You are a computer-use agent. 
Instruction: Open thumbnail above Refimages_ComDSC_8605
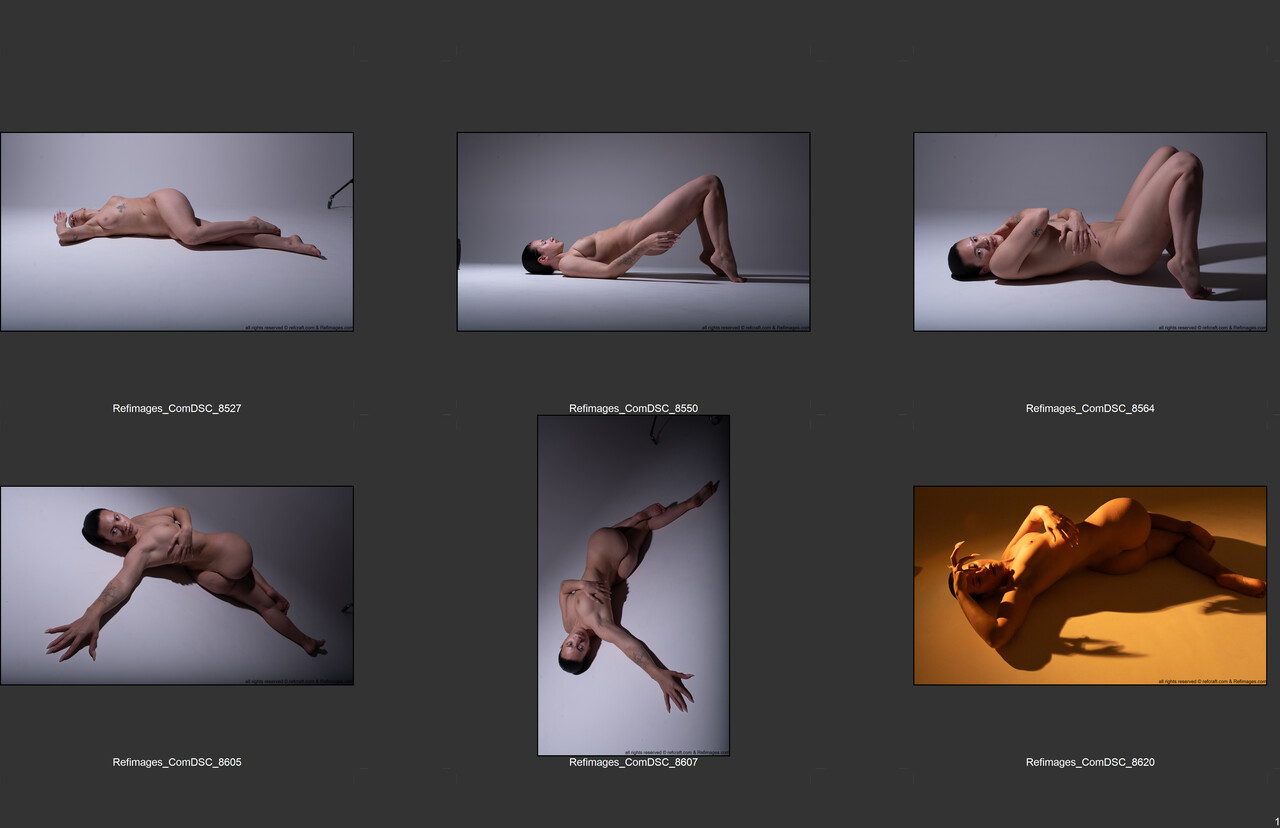[177, 586]
